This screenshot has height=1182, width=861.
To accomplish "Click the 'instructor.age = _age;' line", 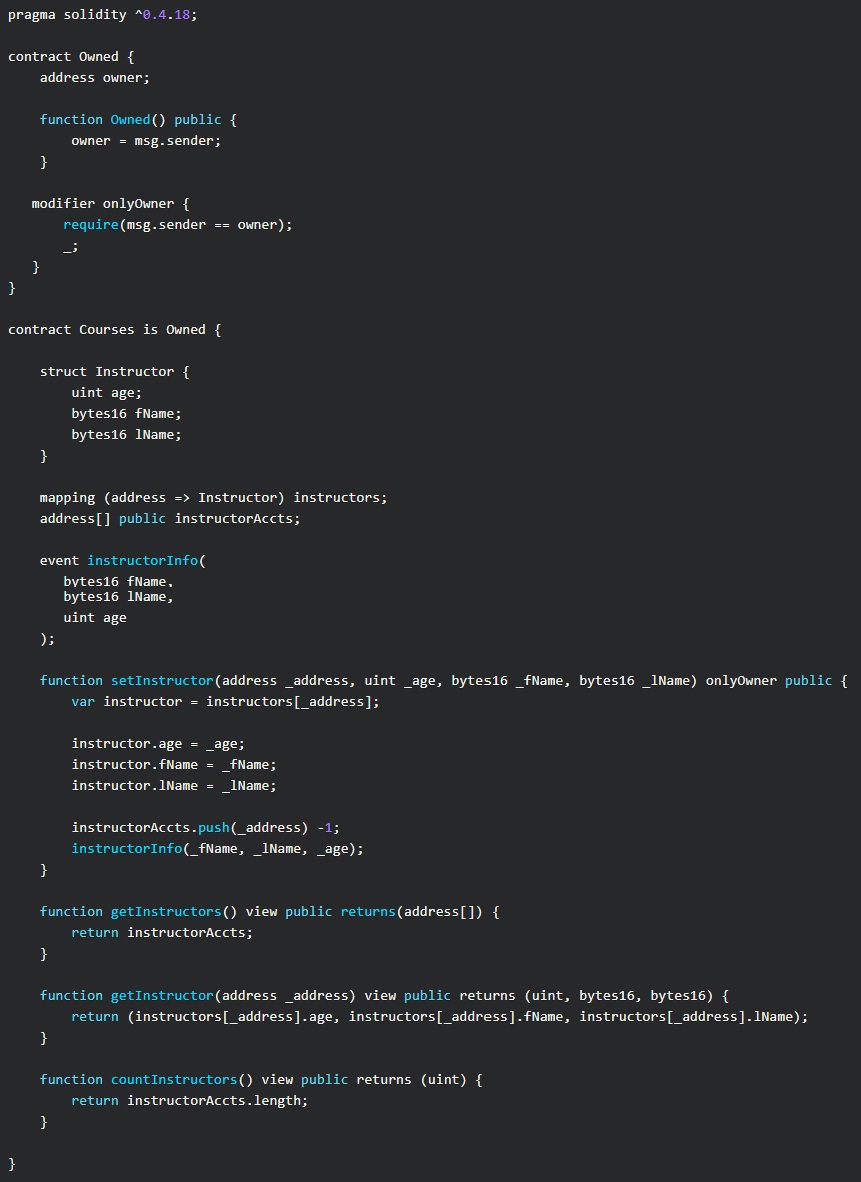I will click(x=158, y=744).
